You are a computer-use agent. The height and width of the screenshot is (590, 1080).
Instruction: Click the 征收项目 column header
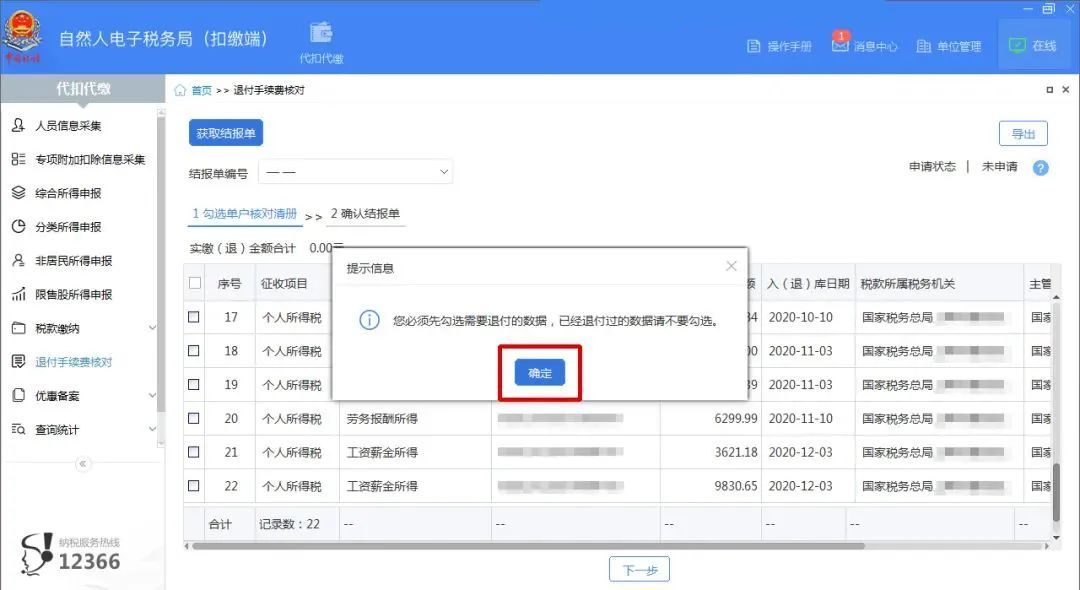coord(296,284)
